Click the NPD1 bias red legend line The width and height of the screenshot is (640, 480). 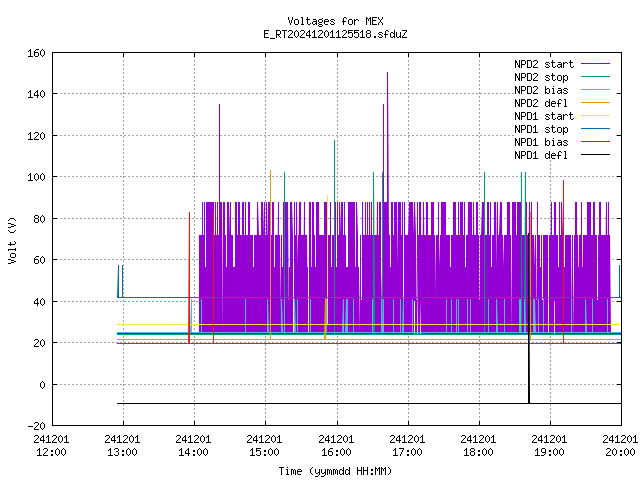pos(595,142)
